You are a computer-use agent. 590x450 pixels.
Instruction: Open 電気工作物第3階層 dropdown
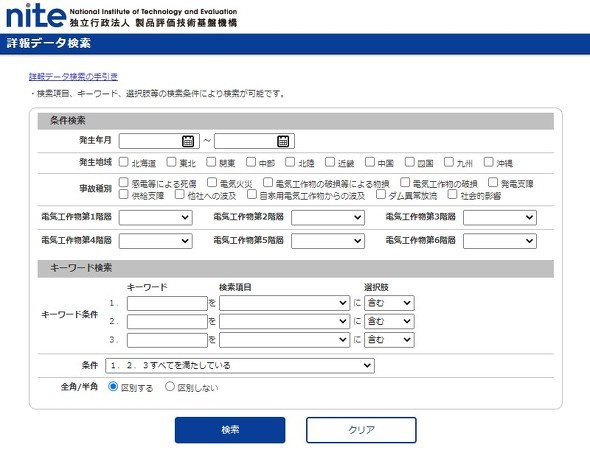tap(500, 217)
